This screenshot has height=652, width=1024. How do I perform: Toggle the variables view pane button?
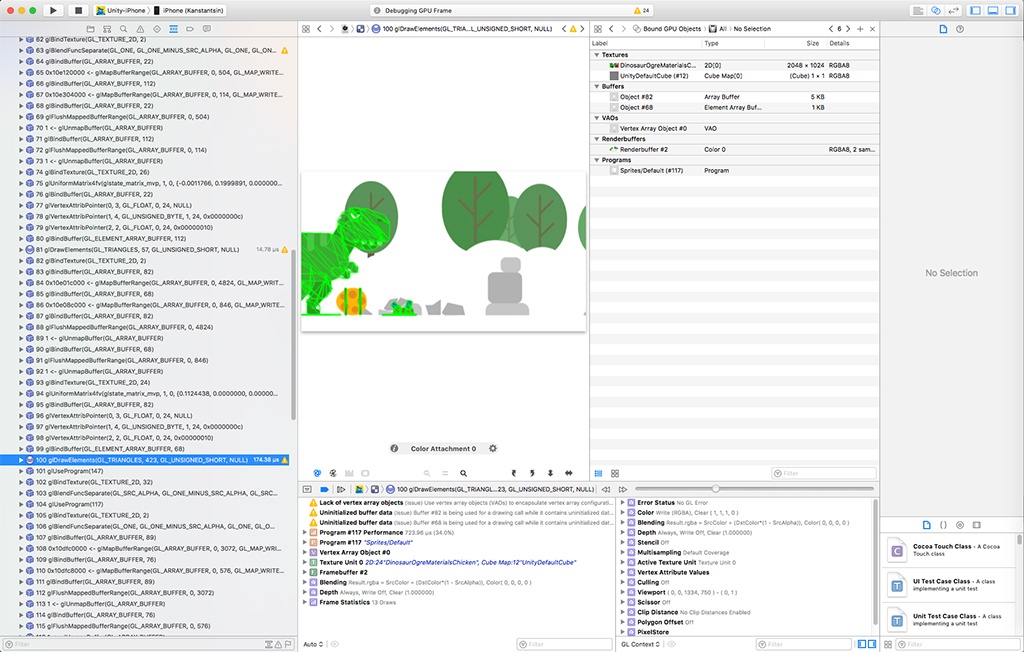pyautogui.click(x=862, y=644)
